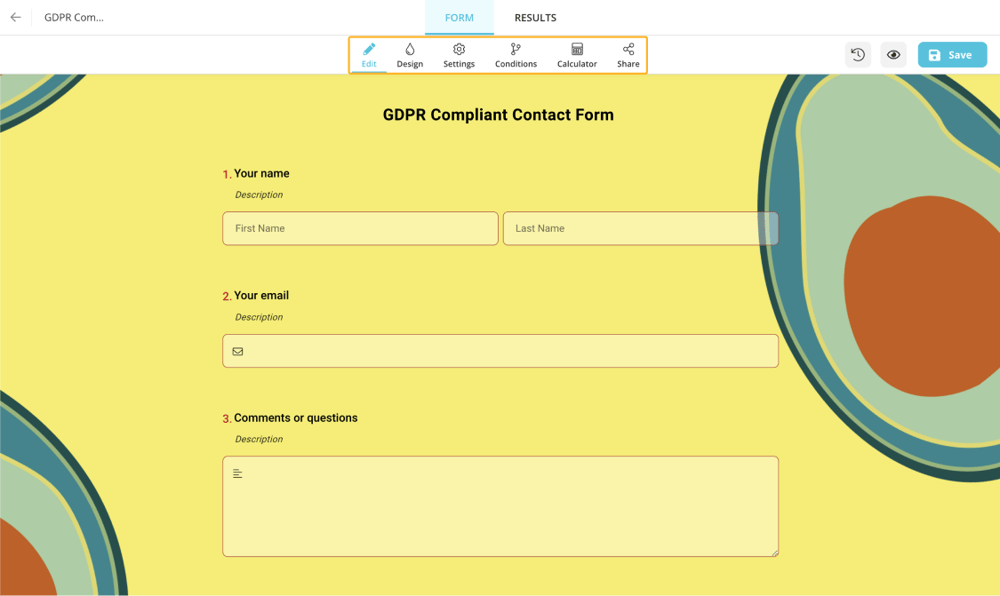The width and height of the screenshot is (1000, 596).
Task: Save the form
Action: pos(951,54)
